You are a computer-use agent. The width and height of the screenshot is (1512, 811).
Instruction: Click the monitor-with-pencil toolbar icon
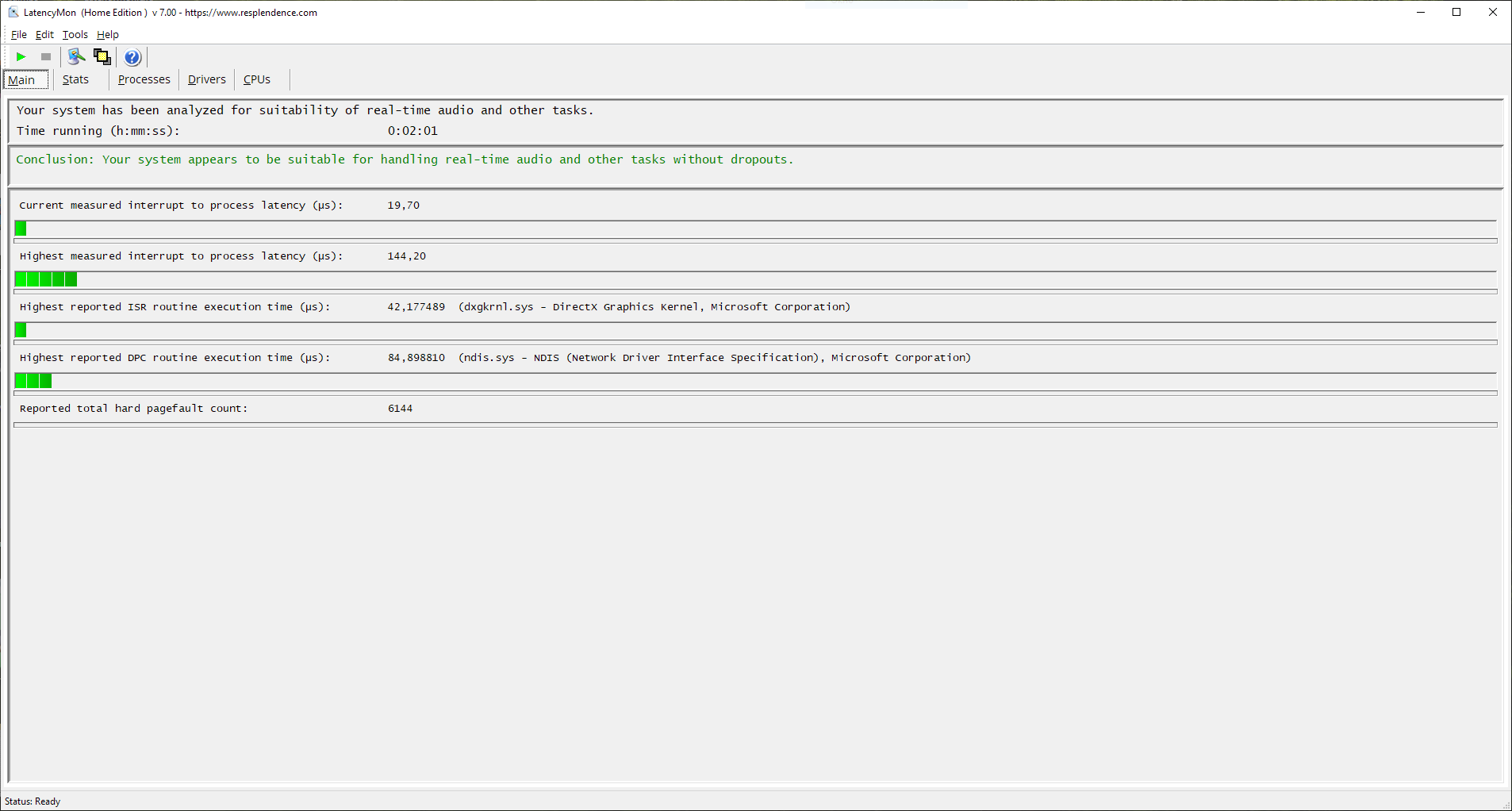(76, 56)
